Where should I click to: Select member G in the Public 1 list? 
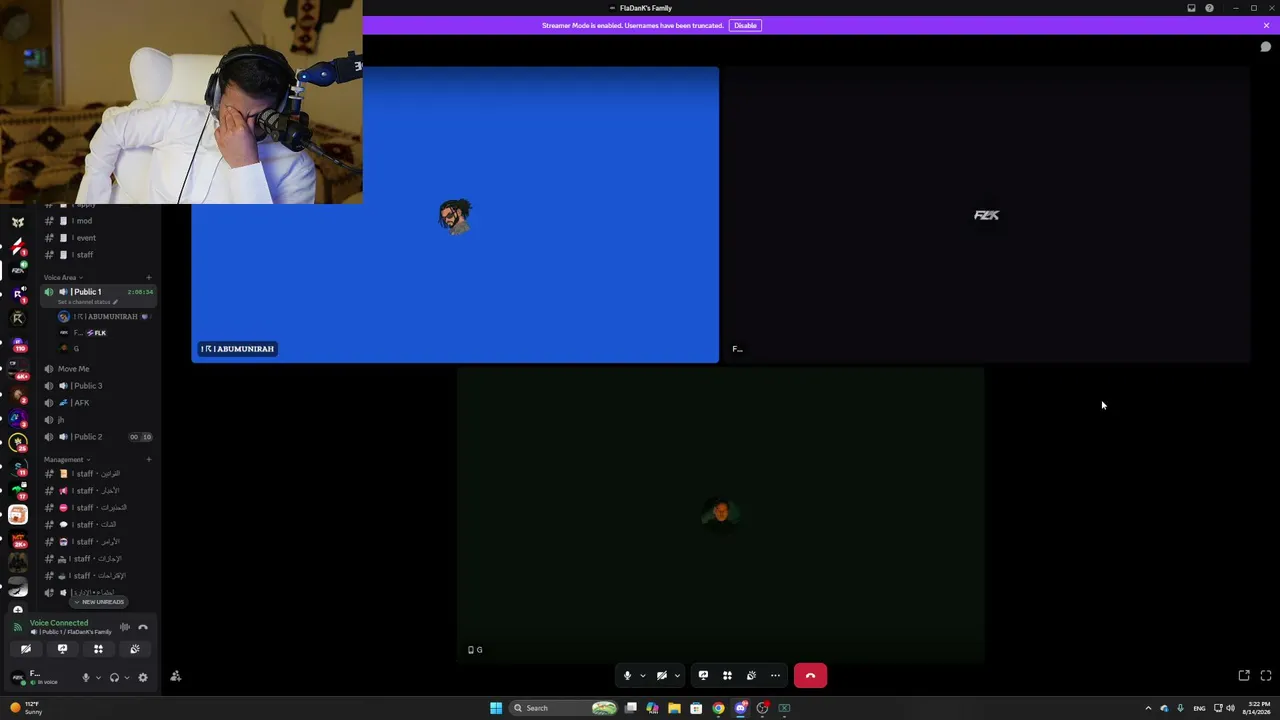[x=104, y=348]
